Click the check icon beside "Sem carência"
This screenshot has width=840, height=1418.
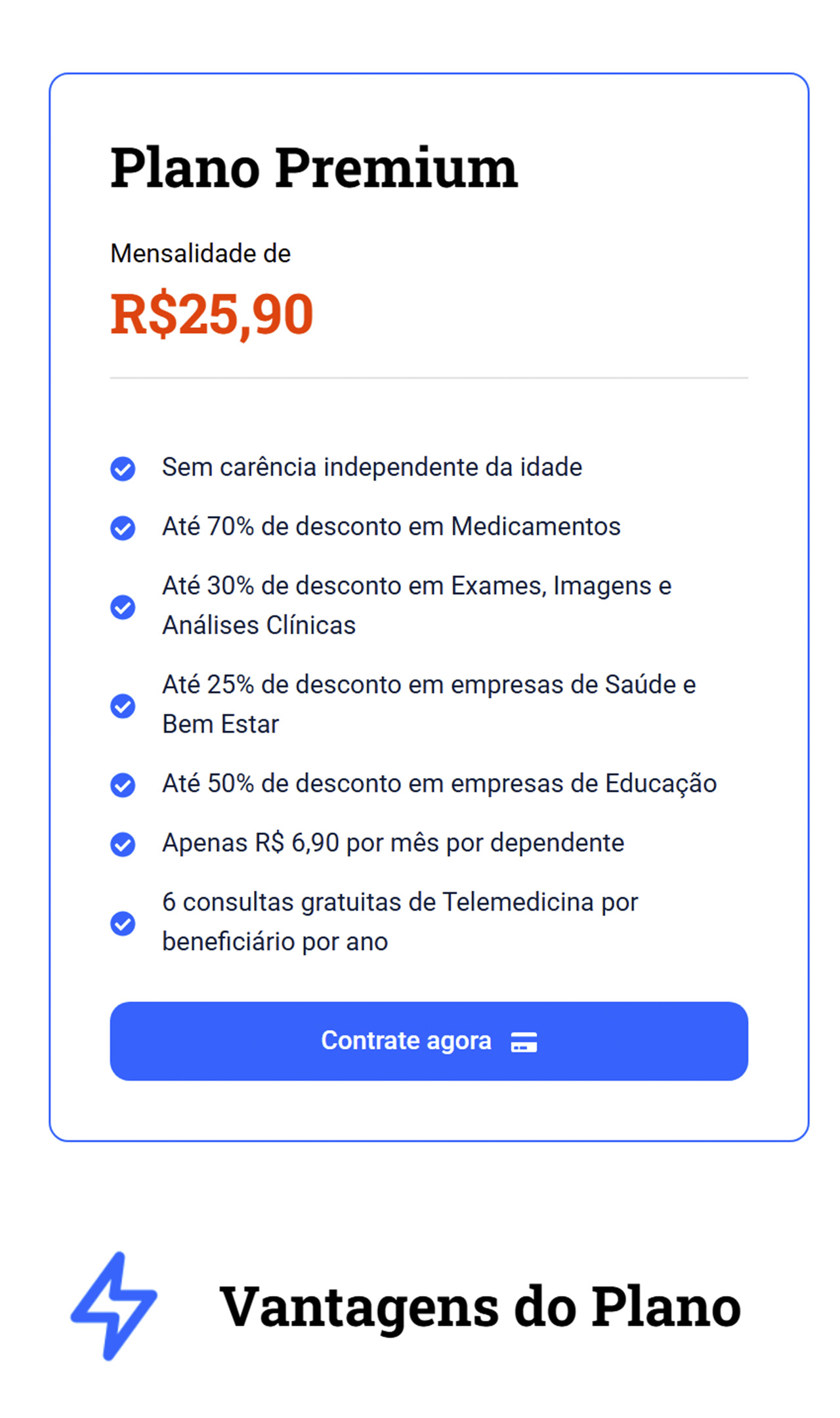[x=123, y=469]
